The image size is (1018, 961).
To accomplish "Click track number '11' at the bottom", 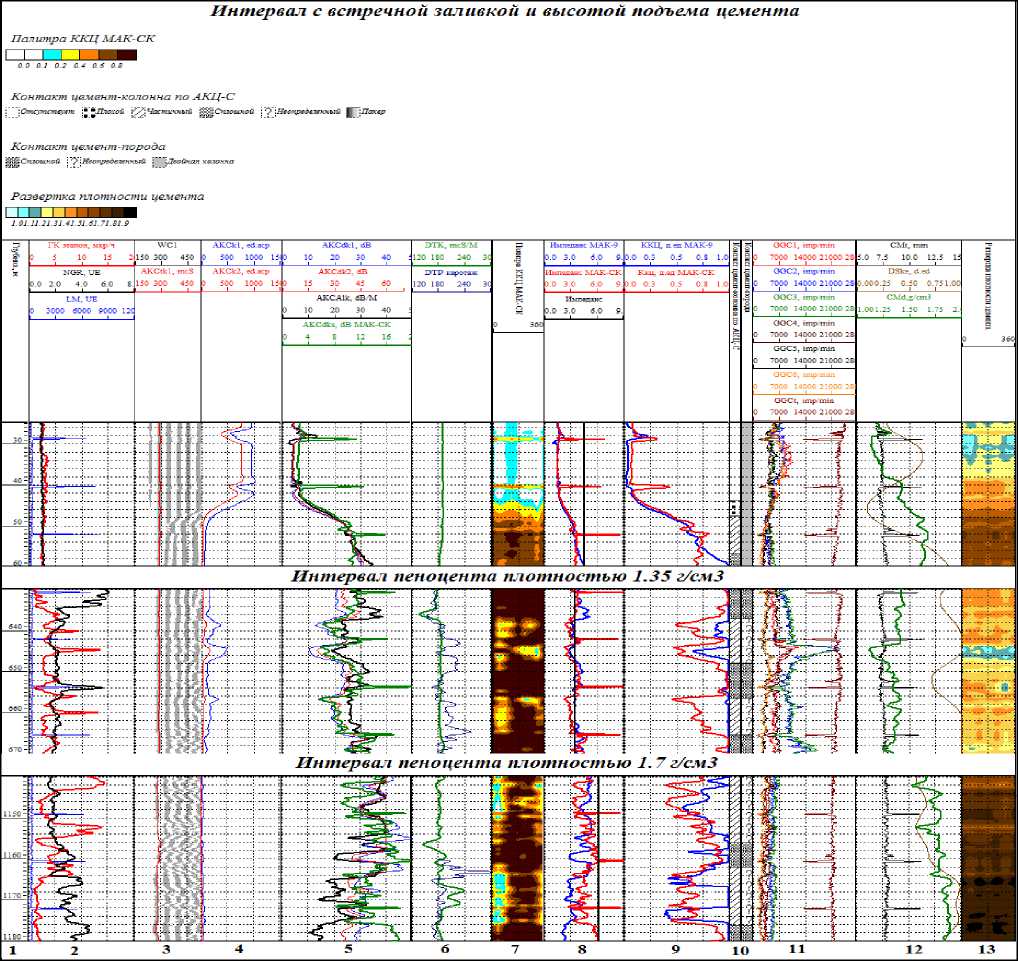I will 797,949.
